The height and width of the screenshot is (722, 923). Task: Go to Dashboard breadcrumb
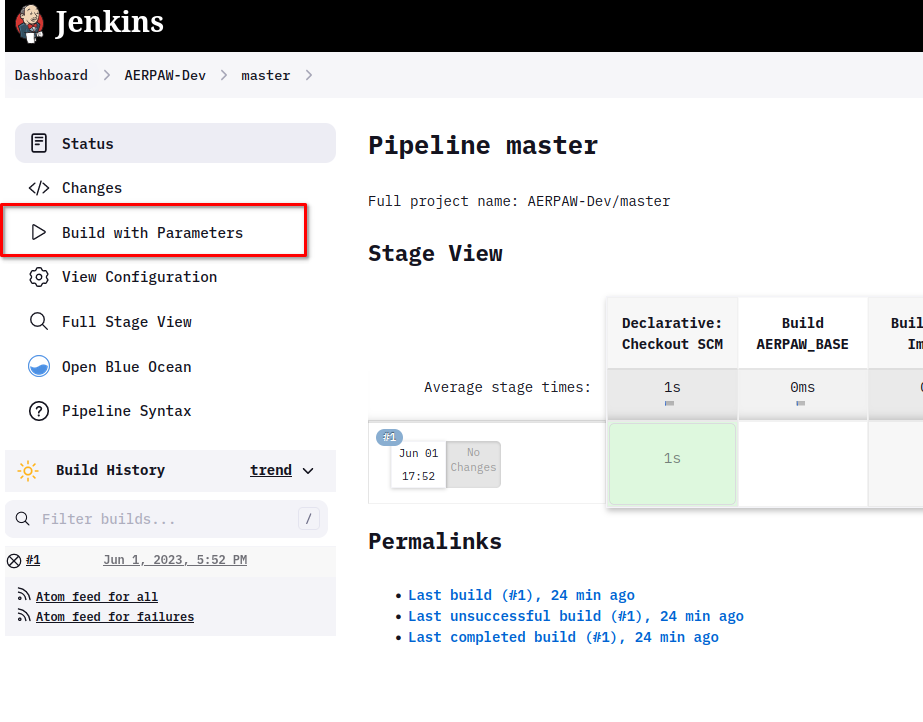click(x=51, y=75)
